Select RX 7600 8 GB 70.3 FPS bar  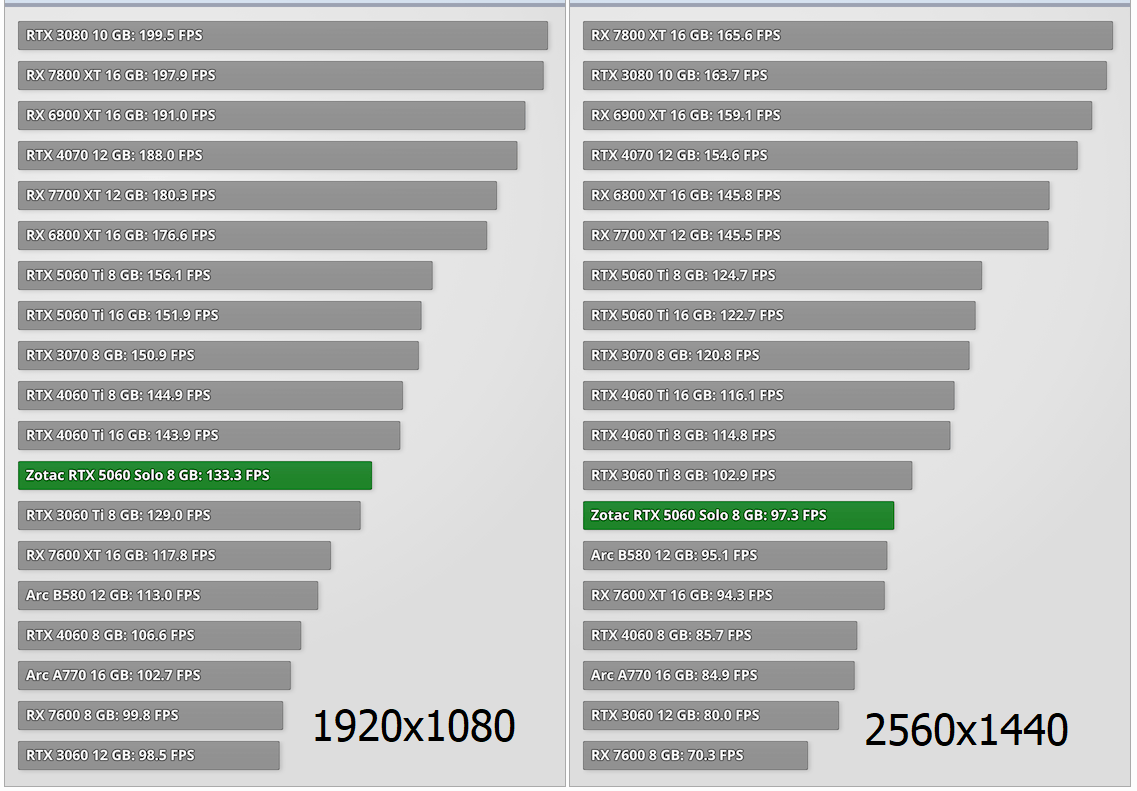pyautogui.click(x=695, y=755)
